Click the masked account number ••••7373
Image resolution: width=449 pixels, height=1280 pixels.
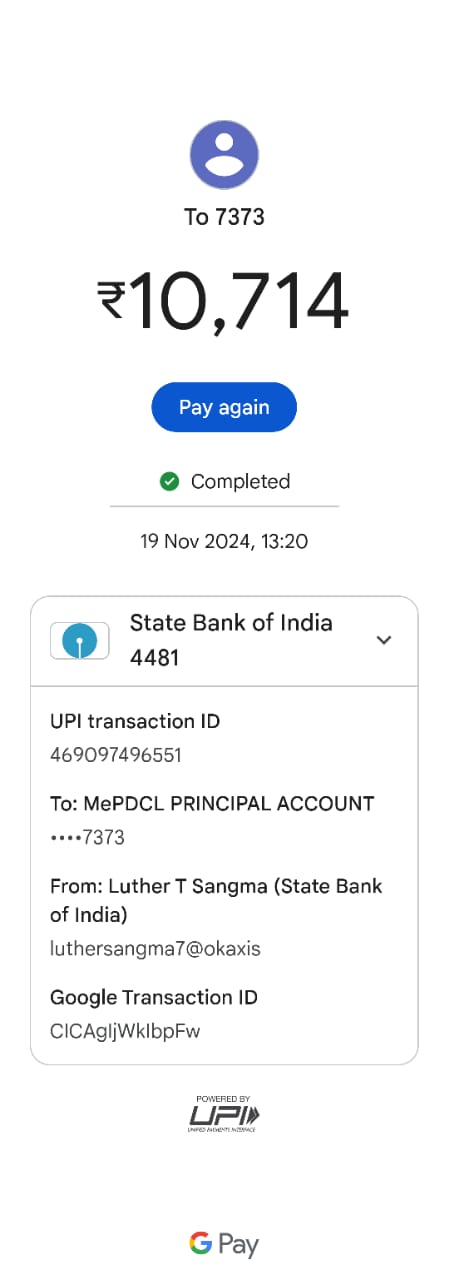(x=87, y=838)
